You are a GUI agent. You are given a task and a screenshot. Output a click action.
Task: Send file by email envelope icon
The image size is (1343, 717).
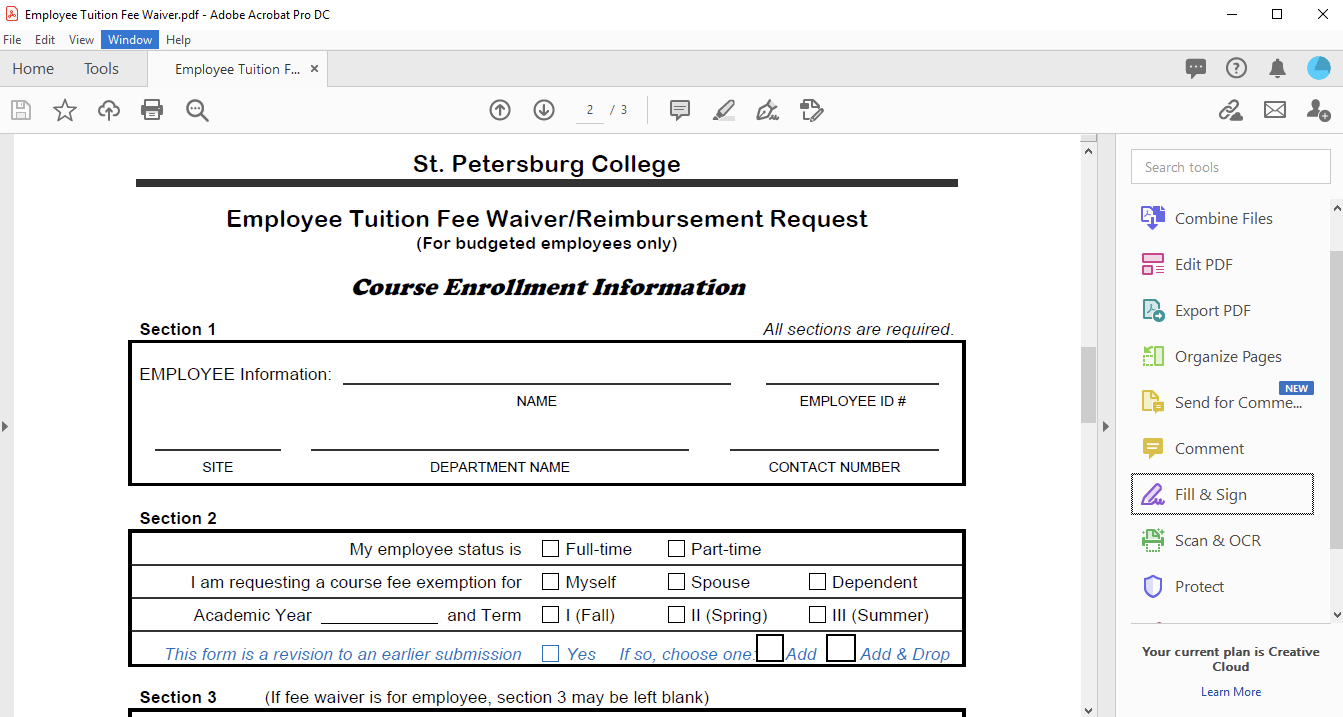click(x=1275, y=110)
